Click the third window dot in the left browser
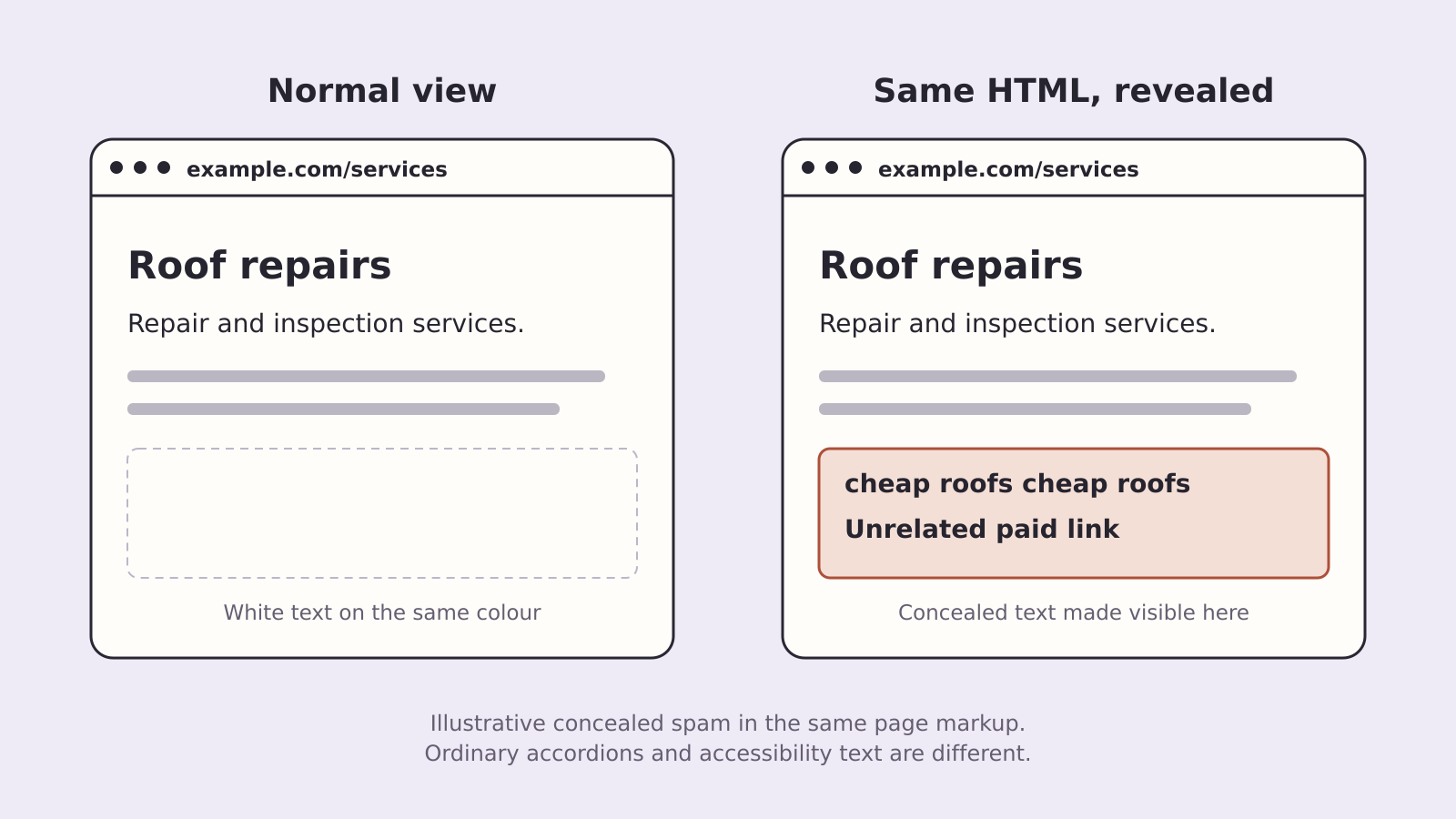 [164, 167]
